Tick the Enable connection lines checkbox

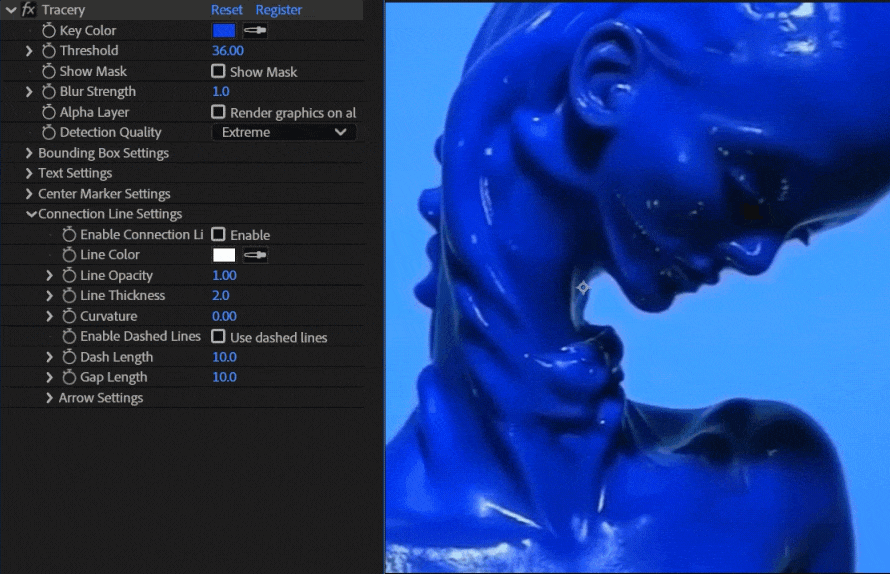coord(218,235)
